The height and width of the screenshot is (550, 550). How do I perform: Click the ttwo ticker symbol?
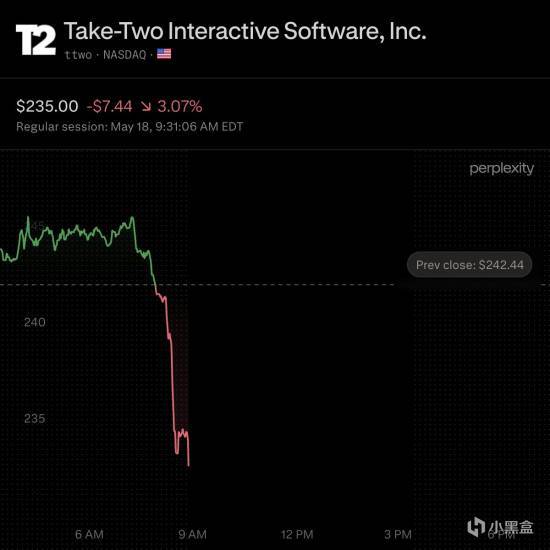pyautogui.click(x=78, y=55)
